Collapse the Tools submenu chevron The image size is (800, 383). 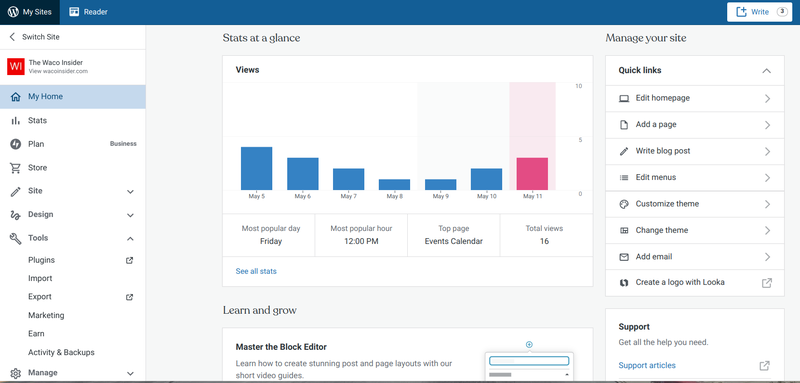(x=130, y=239)
